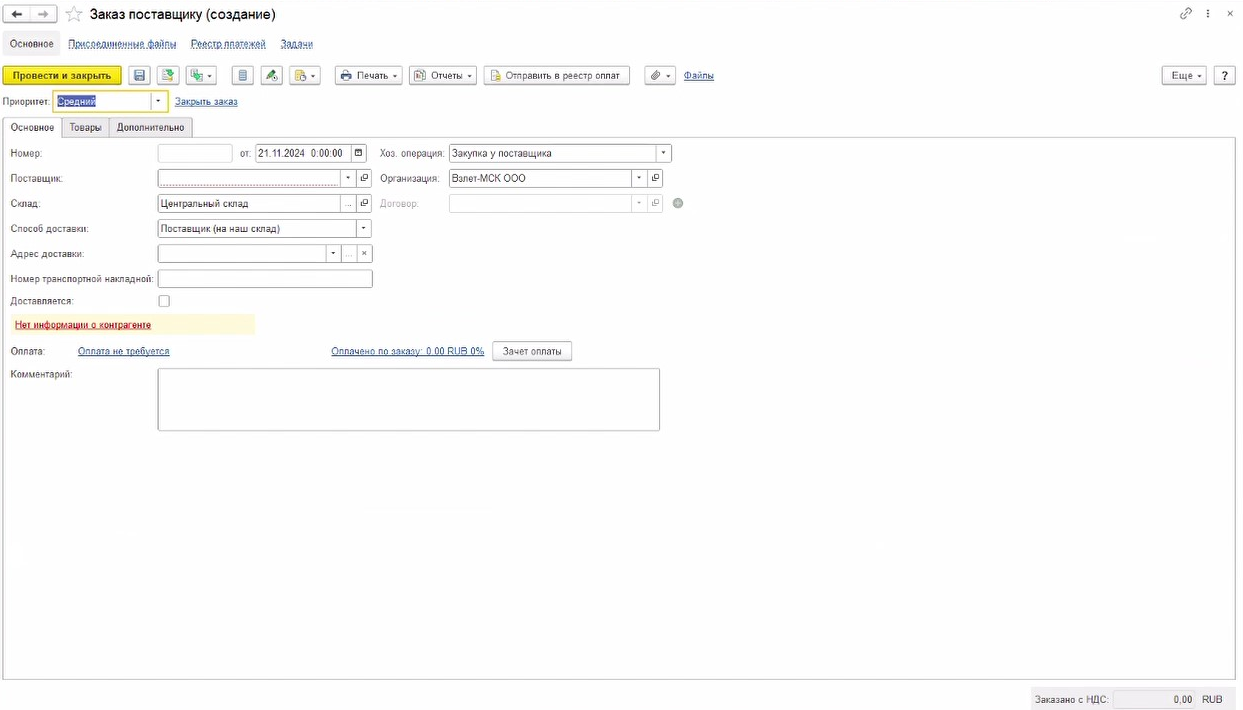Click the Провести и закрыть button
Viewport: 1243px width, 710px height.
62,75
